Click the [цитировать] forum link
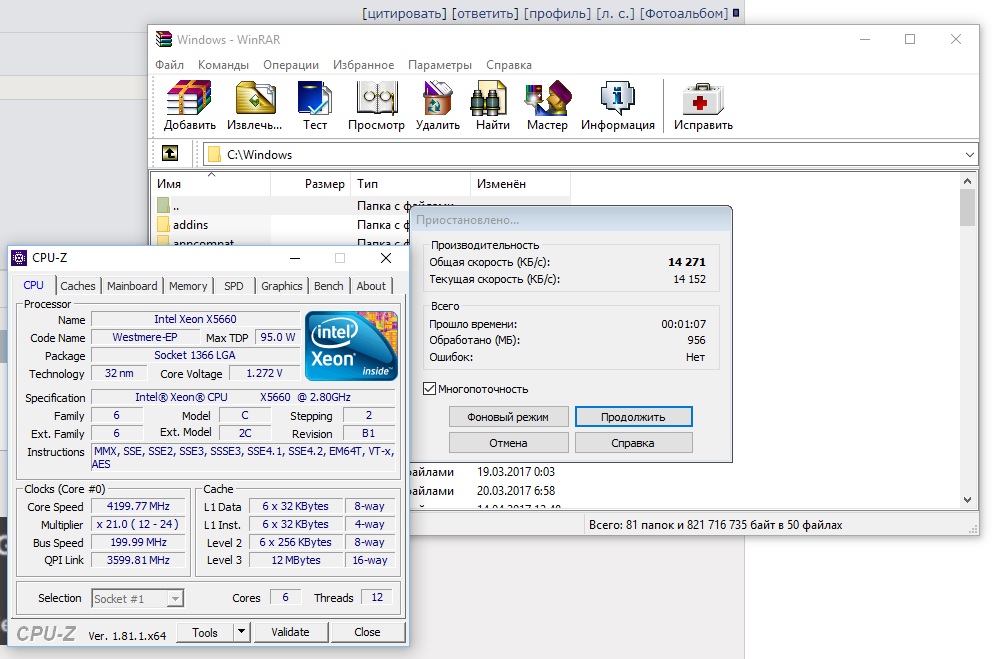The image size is (995, 659). click(404, 13)
